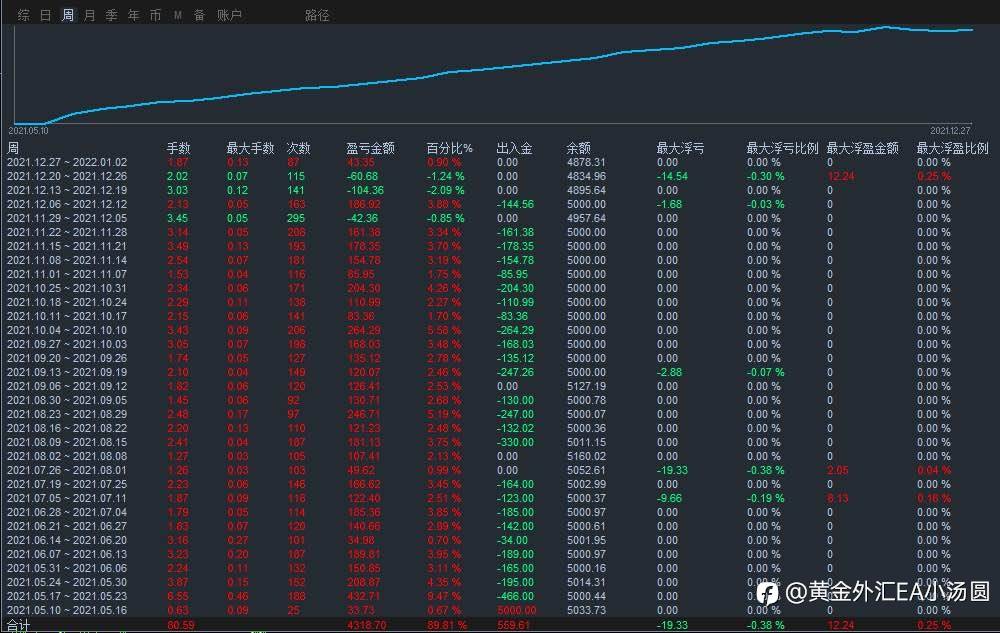
Task: Open the 路径 path tab
Action: point(317,15)
